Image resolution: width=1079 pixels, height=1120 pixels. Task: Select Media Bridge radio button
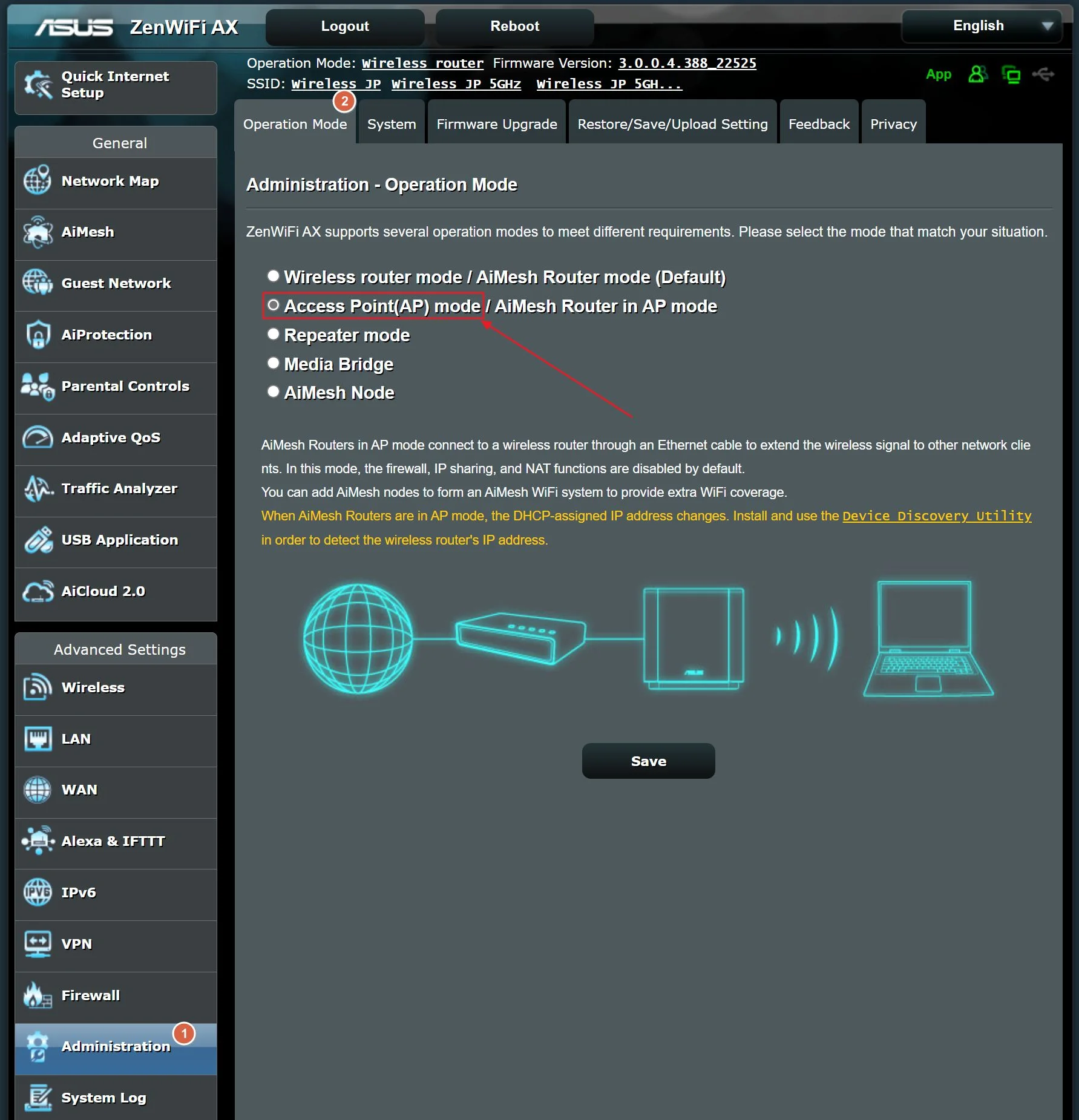(274, 363)
